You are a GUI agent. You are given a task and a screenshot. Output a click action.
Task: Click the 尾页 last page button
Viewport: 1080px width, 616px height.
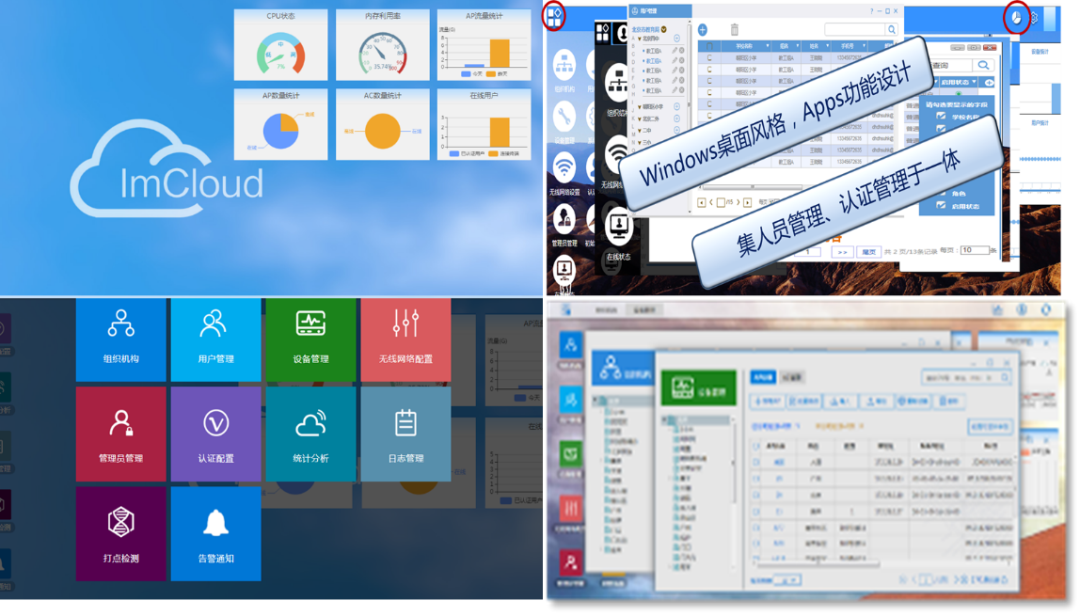[x=869, y=252]
